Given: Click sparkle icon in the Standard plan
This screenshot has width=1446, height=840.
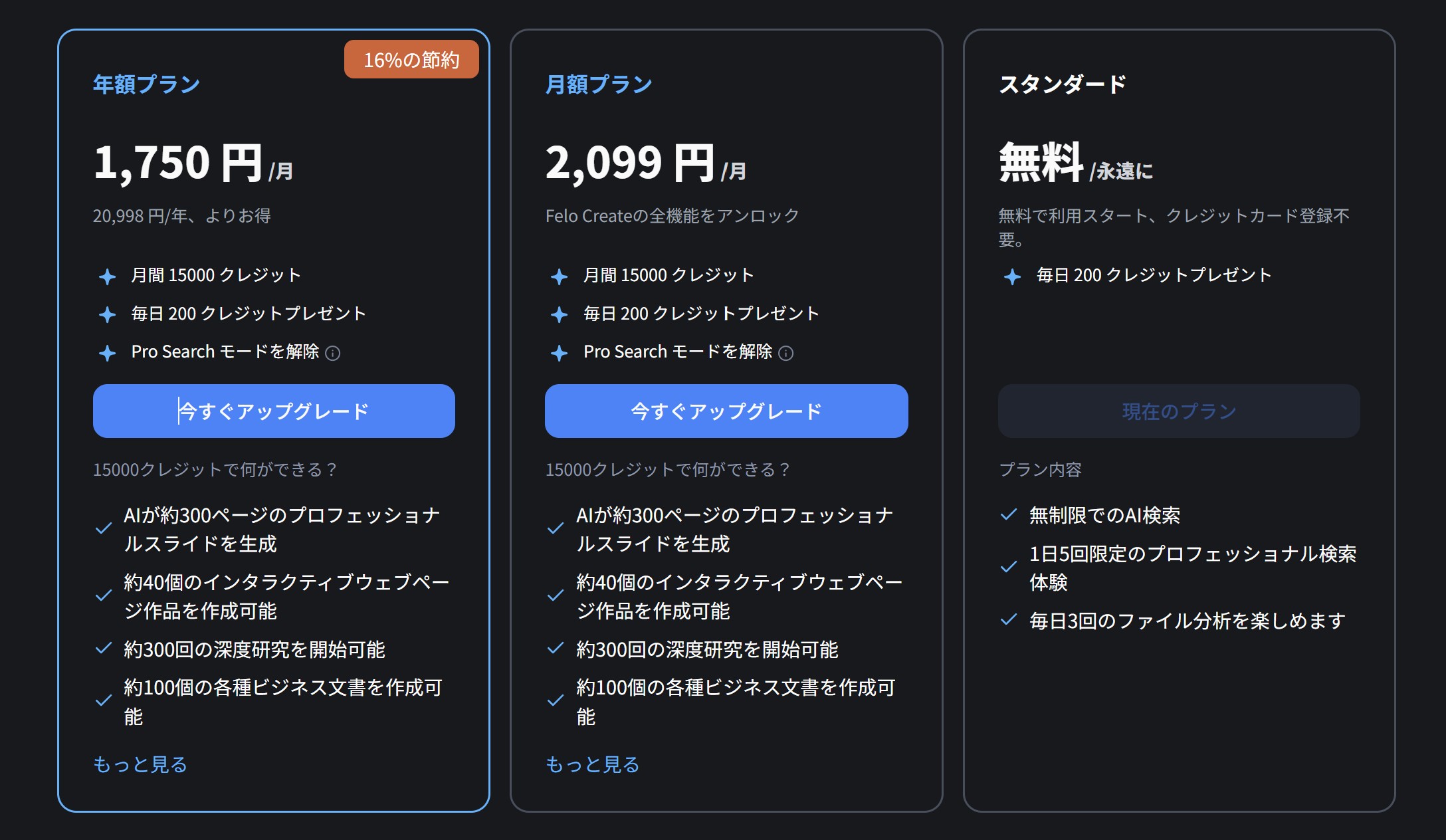Looking at the screenshot, I should click(1012, 276).
